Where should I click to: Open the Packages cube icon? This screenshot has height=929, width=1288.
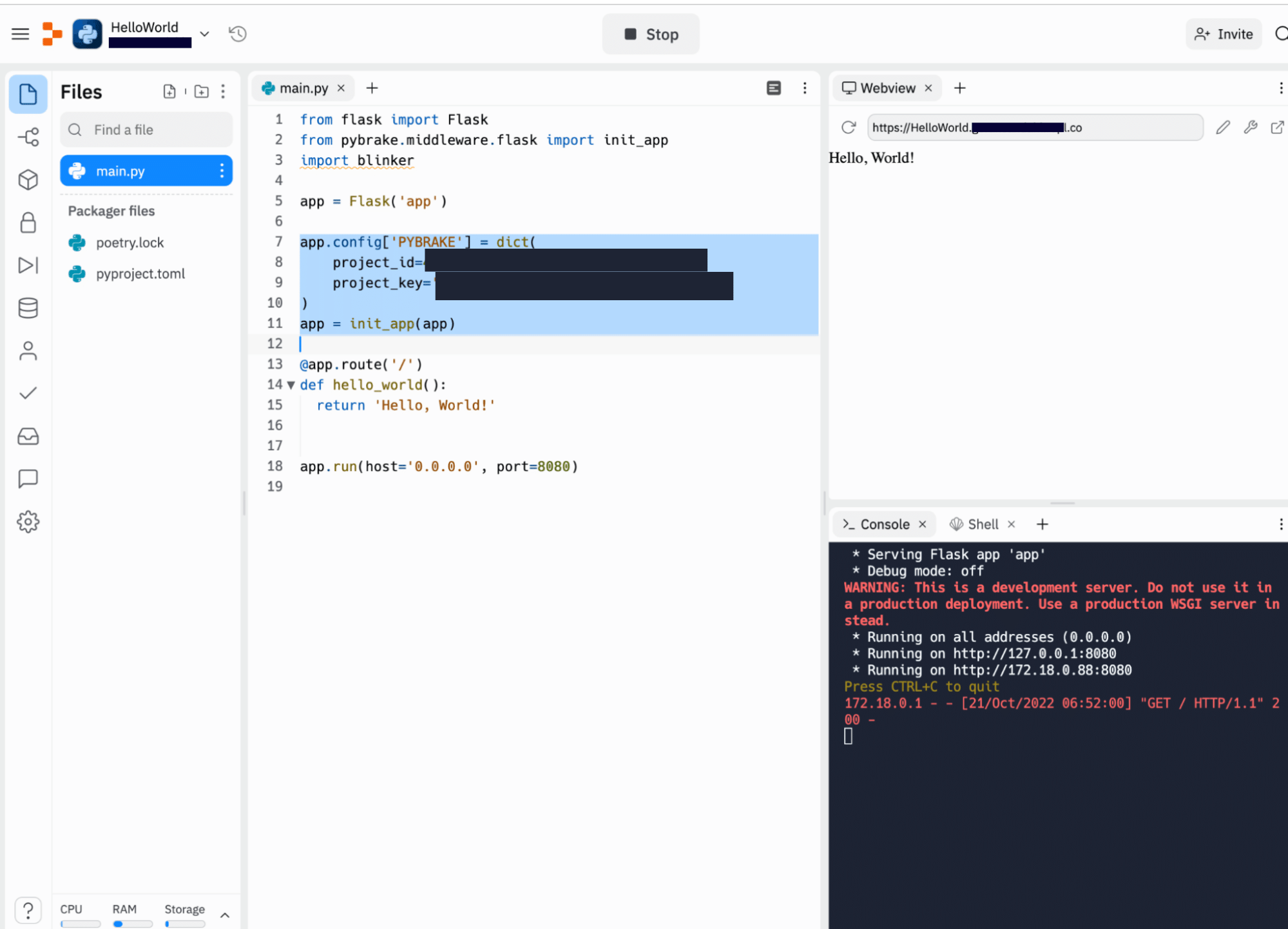[28, 180]
